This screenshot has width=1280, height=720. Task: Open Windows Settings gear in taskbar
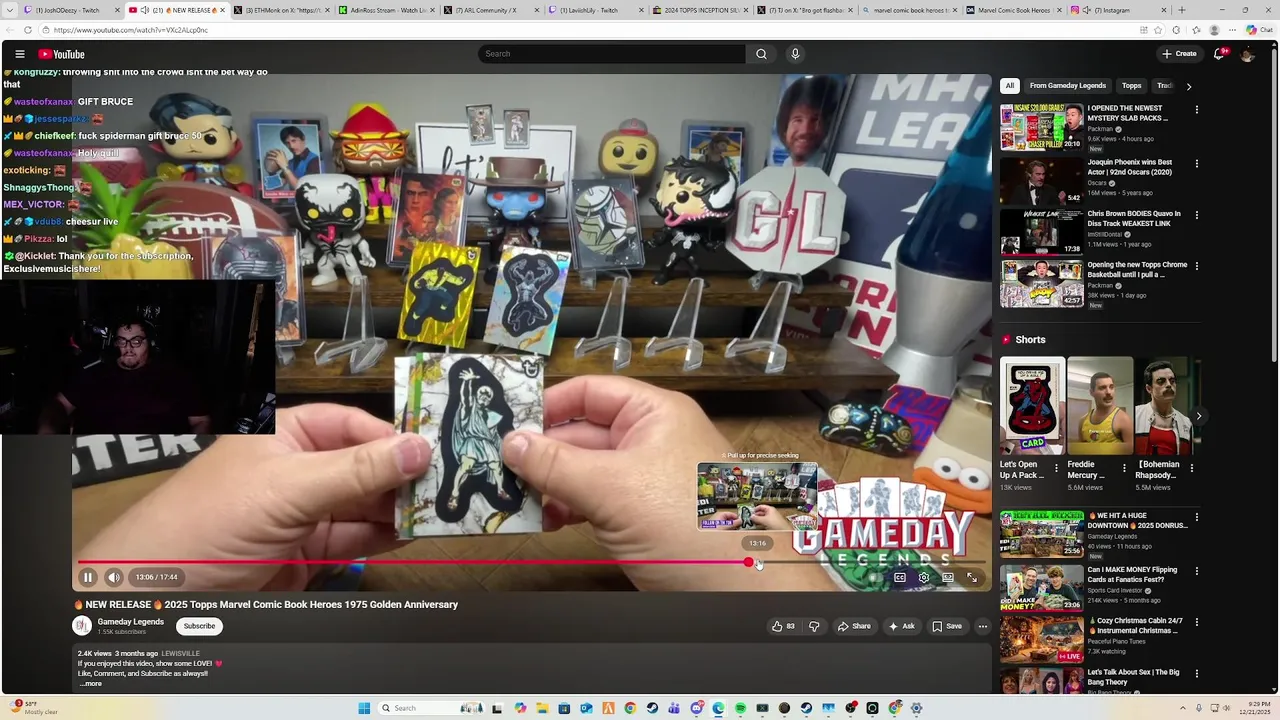916,708
